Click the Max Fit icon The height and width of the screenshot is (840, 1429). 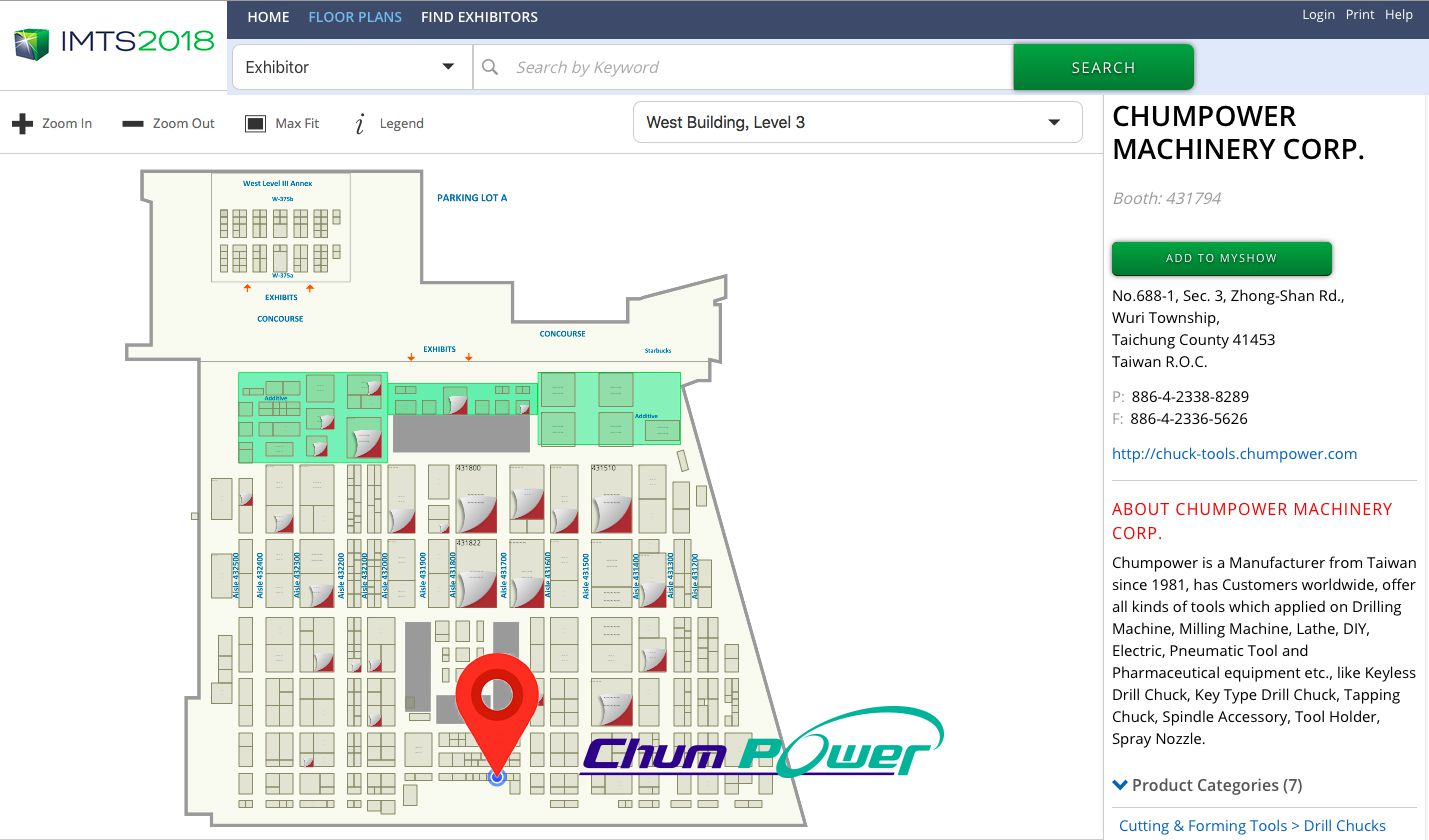pyautogui.click(x=256, y=124)
